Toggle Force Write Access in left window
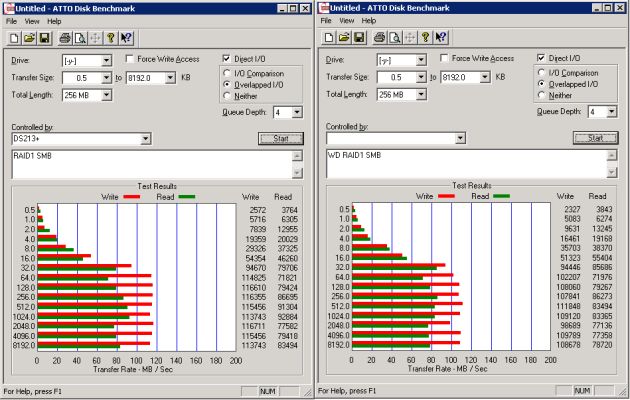Image resolution: width=630 pixels, height=400 pixels. pos(129,59)
